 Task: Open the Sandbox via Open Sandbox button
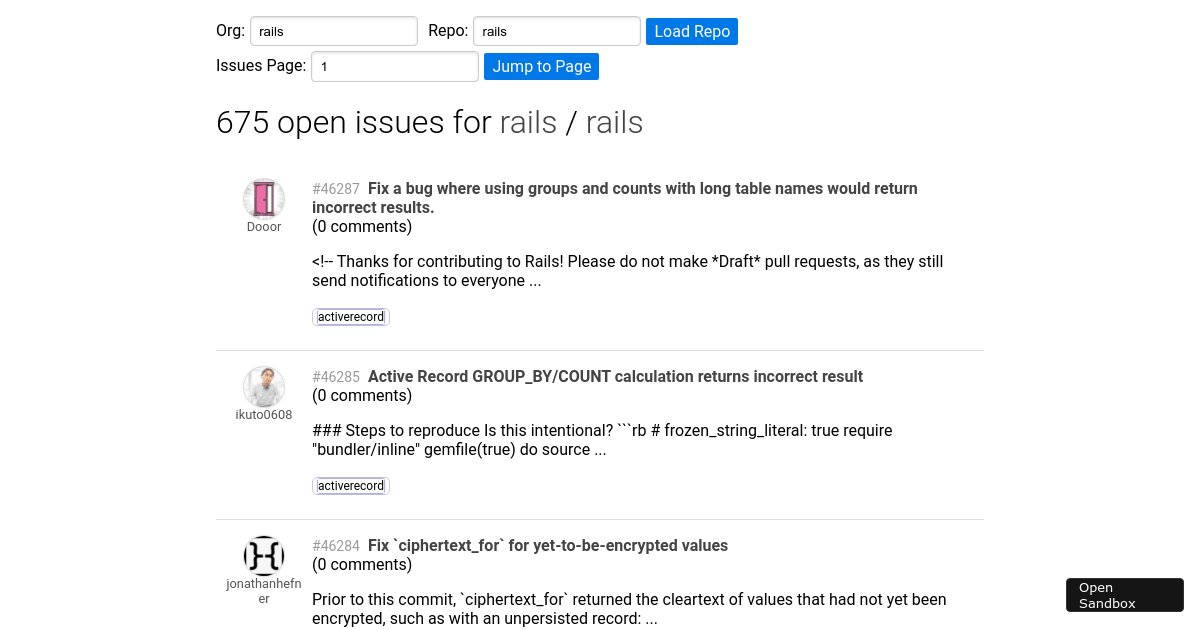coord(1124,594)
